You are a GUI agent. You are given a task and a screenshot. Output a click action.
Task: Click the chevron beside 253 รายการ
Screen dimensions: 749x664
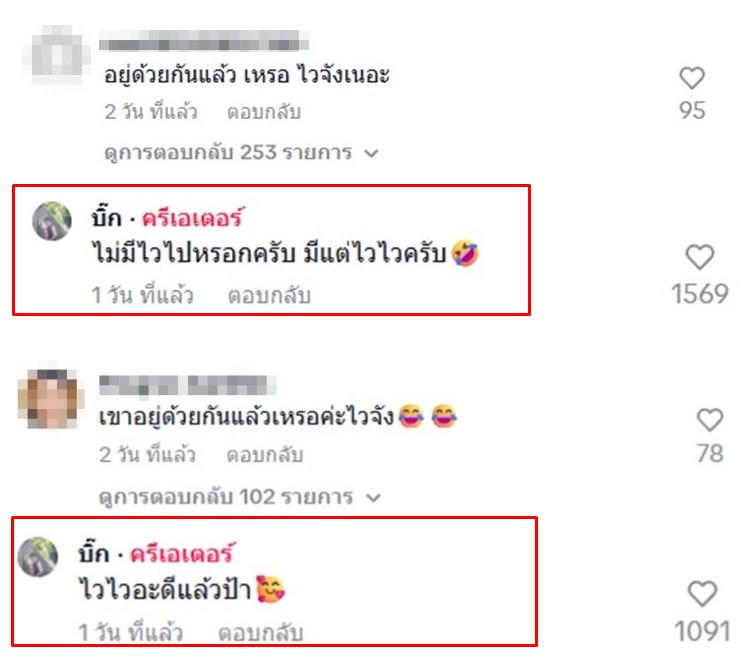pyautogui.click(x=371, y=153)
